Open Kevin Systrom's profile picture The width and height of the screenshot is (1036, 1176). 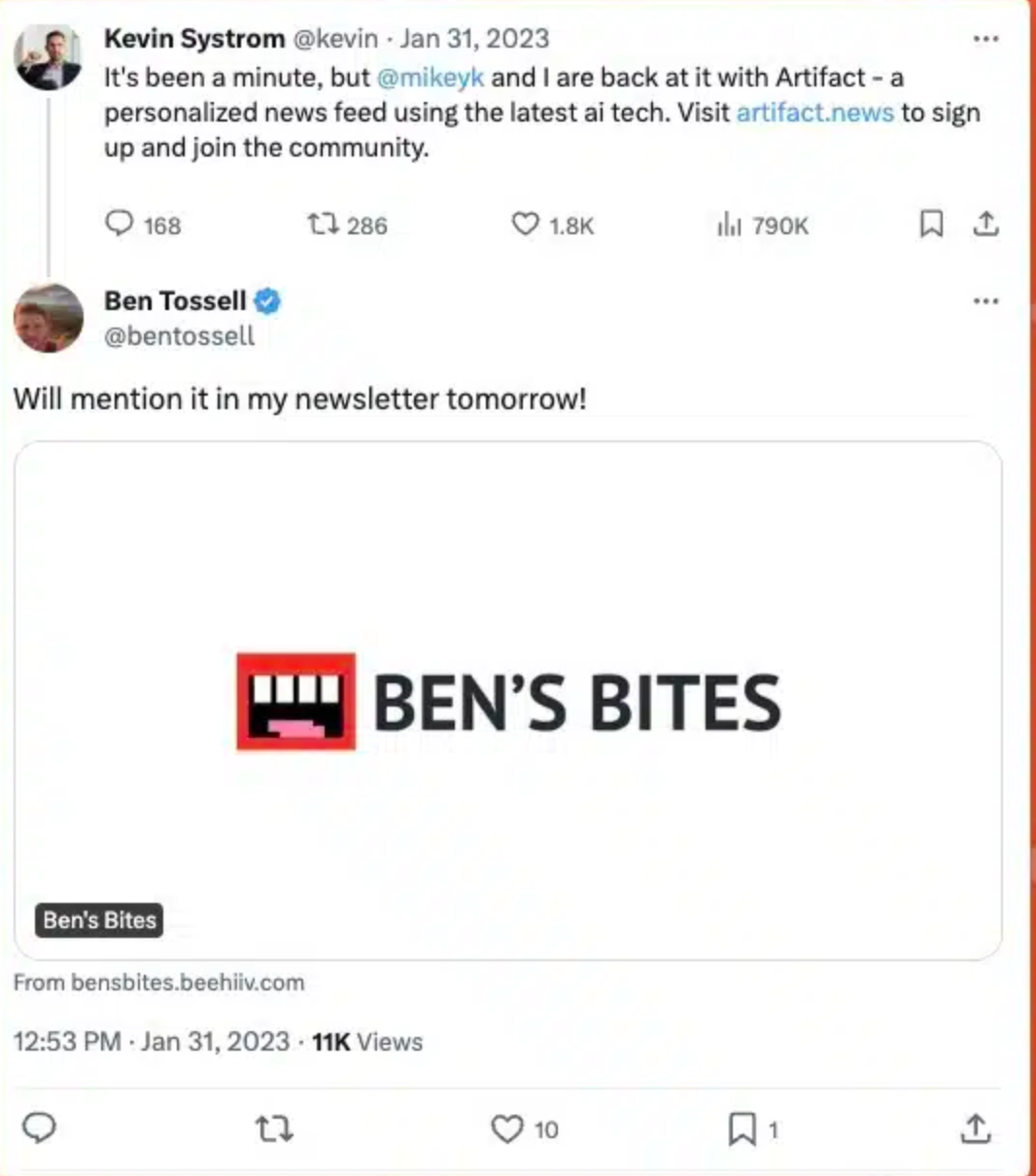click(48, 56)
